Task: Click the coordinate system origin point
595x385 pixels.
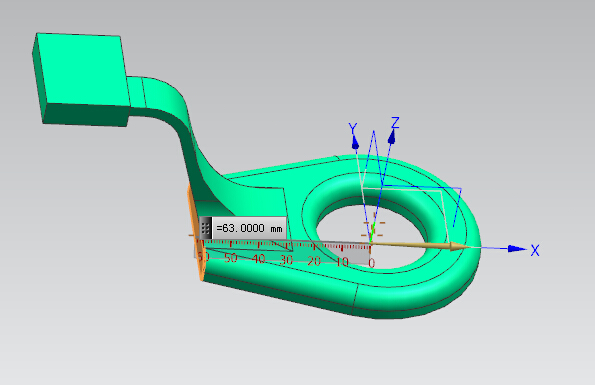Action: [x=371, y=242]
